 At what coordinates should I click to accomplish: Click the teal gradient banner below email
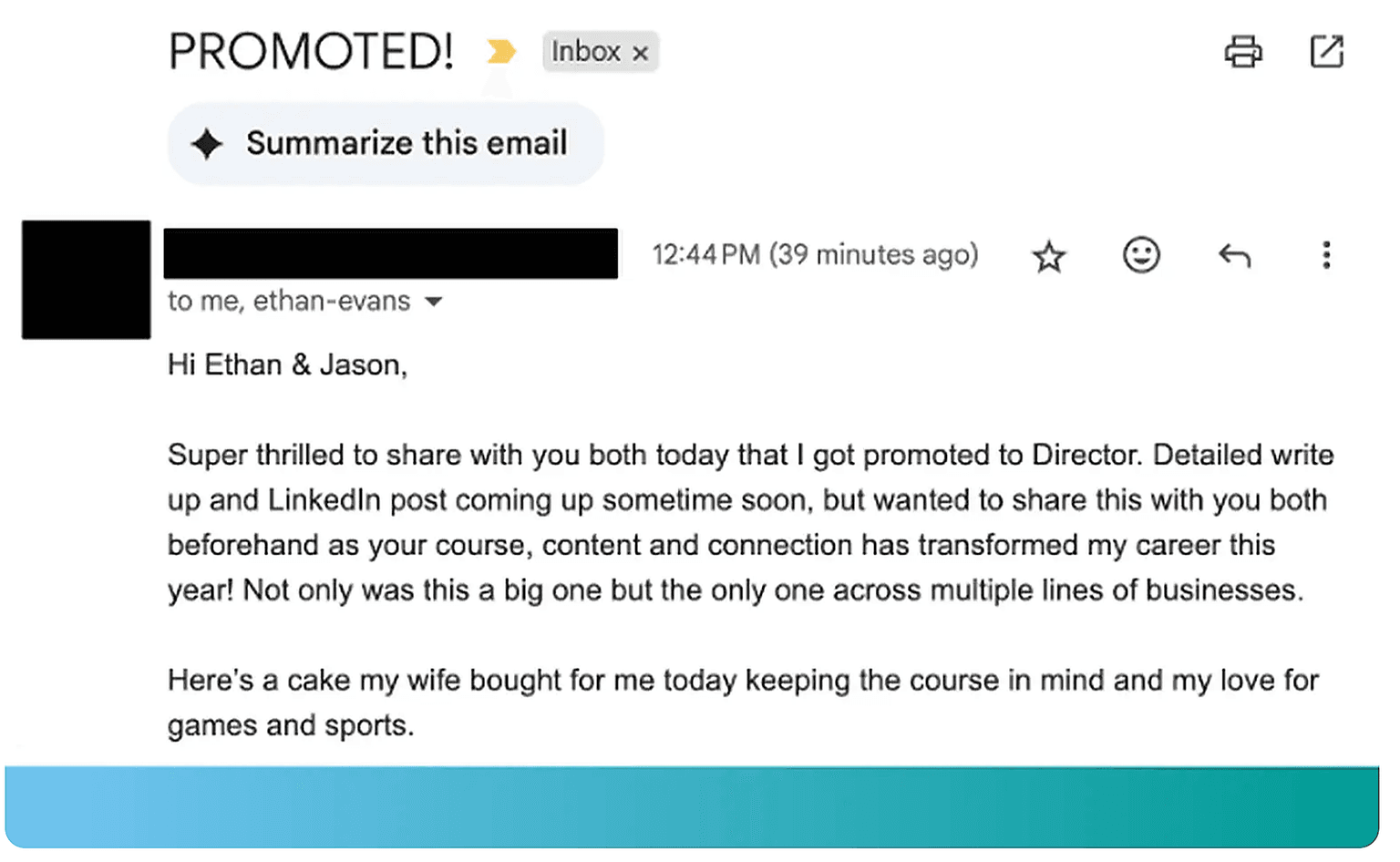[693, 806]
